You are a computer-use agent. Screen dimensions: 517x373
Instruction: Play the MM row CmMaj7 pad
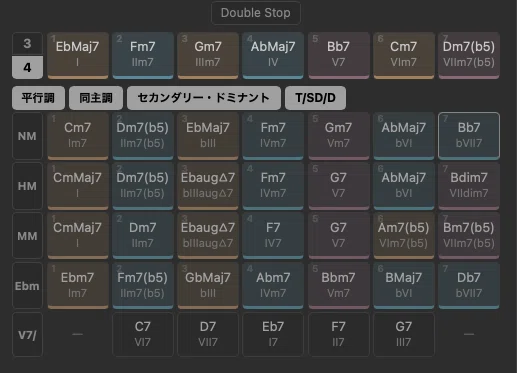(x=78, y=236)
